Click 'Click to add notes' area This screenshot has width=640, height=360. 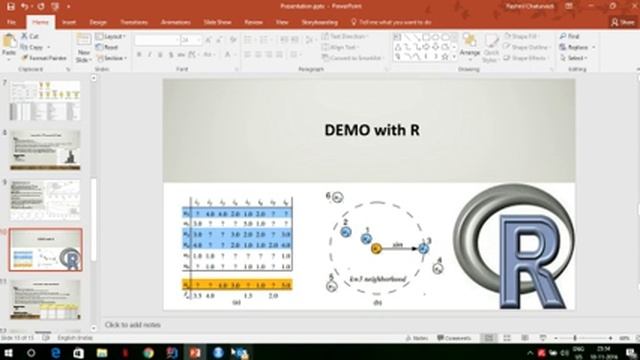pos(133,325)
